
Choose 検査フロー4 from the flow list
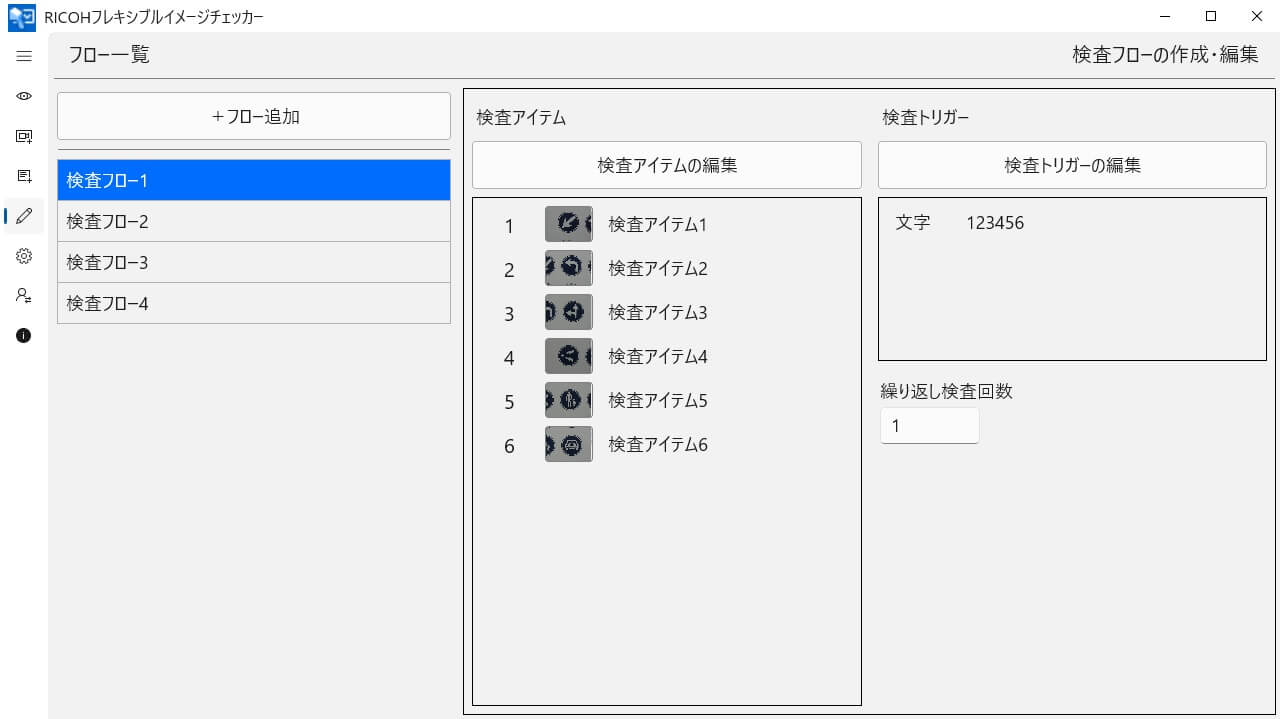pos(254,304)
